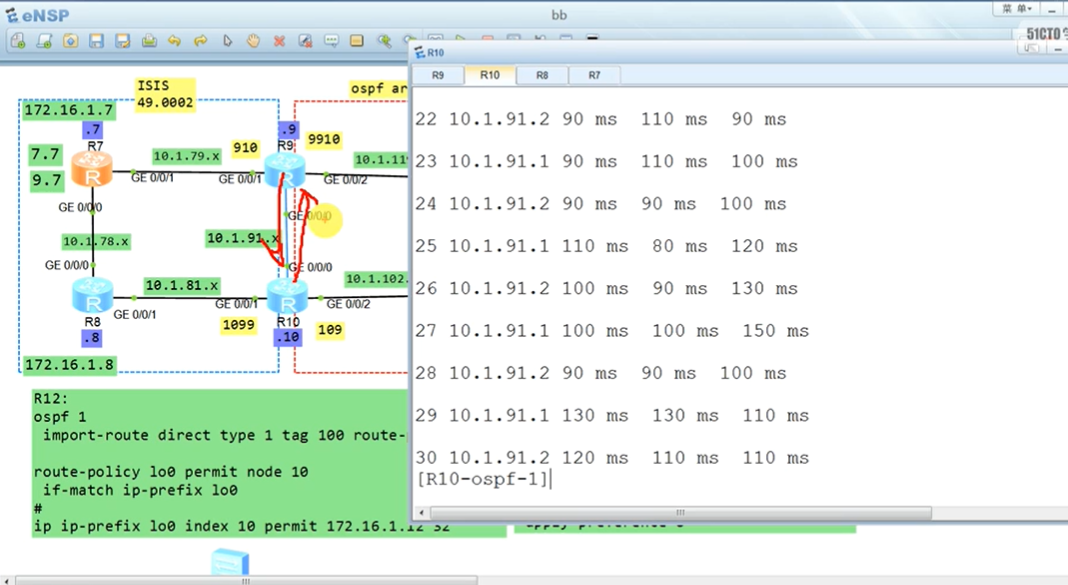Open the R7 terminal tab

pos(594,75)
